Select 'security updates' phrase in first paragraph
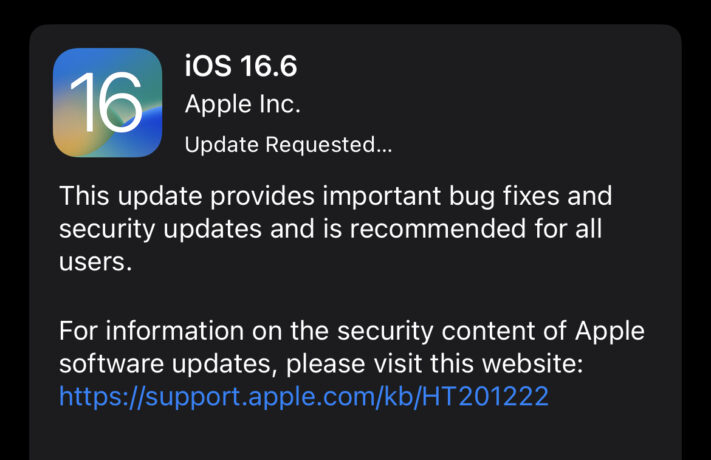The image size is (711, 460). (x=161, y=229)
